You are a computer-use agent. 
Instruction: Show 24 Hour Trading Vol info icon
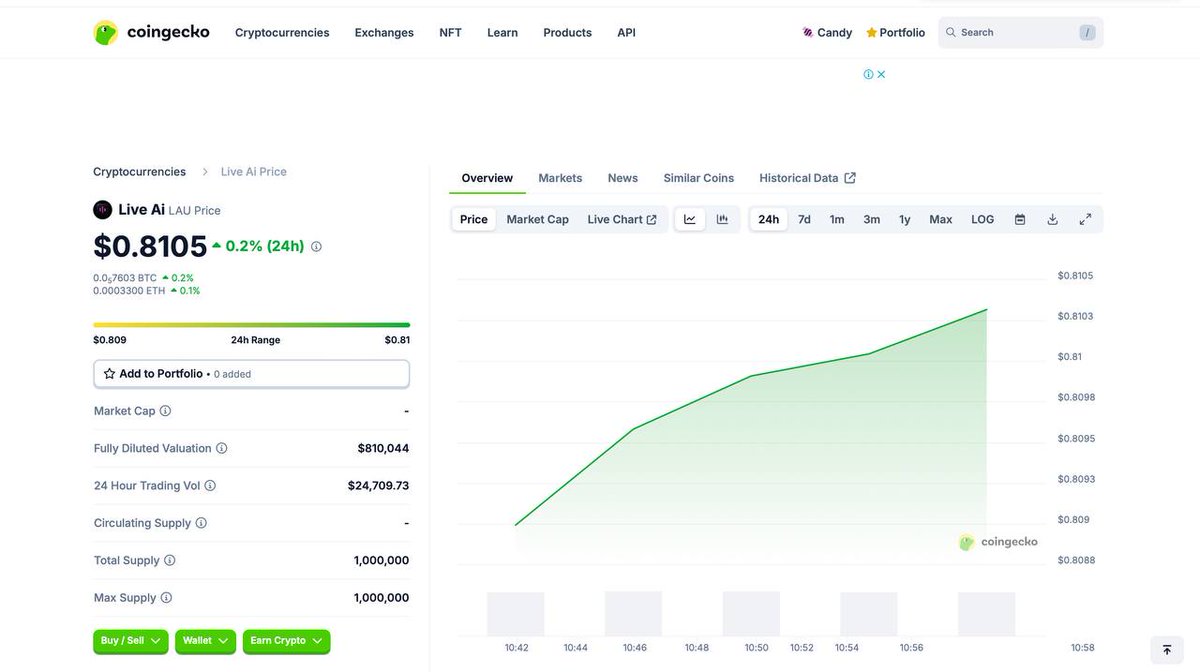tap(210, 485)
